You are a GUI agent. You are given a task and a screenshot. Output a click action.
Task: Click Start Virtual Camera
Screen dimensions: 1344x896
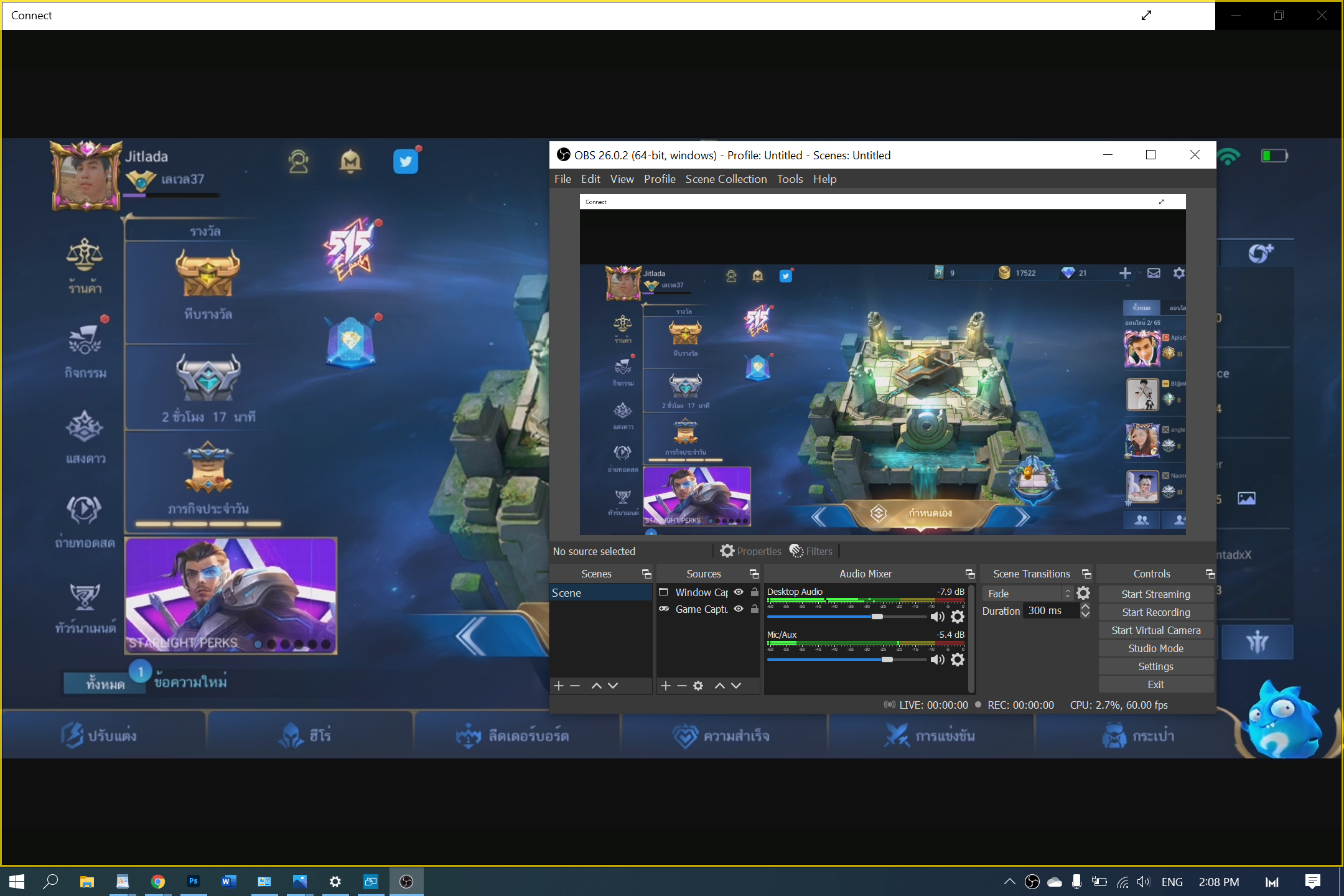coord(1155,630)
